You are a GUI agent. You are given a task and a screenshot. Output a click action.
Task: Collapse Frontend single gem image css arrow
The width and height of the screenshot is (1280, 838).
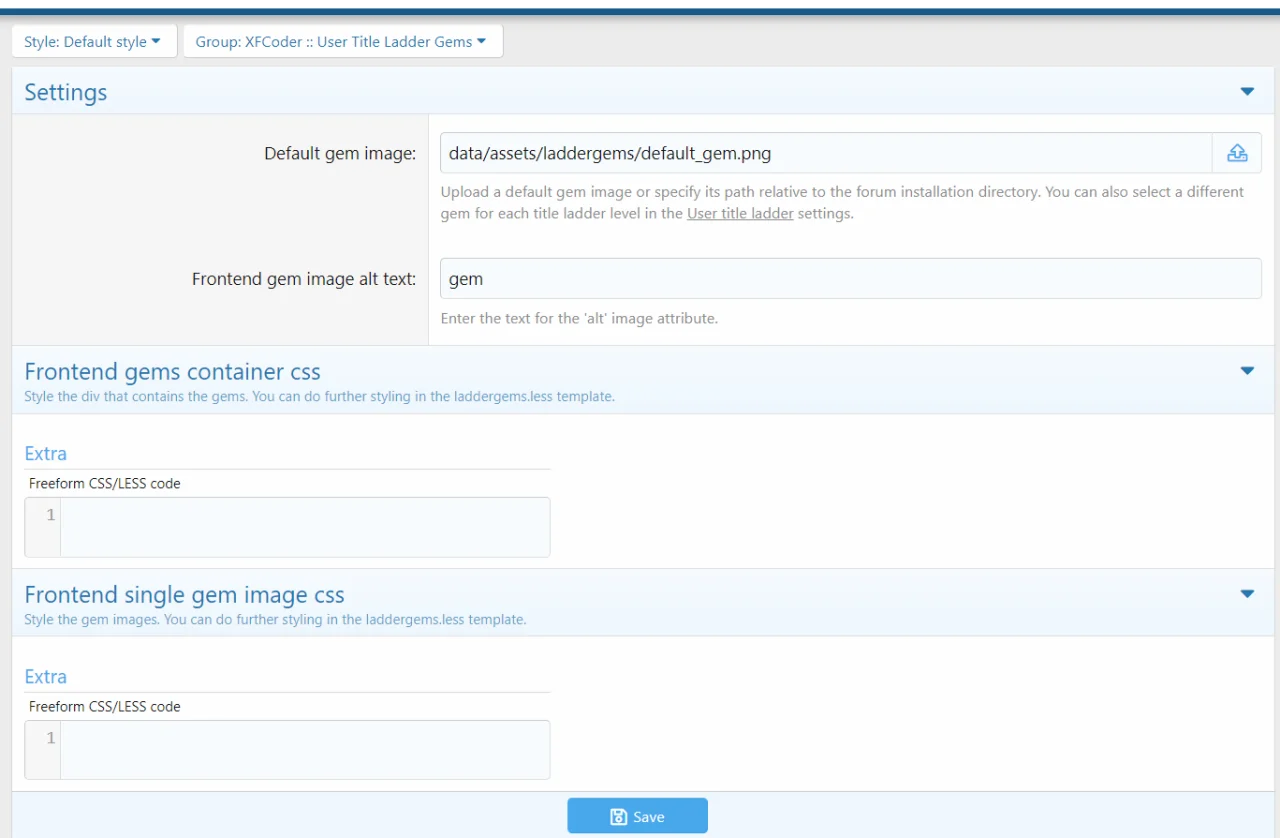[1247, 594]
